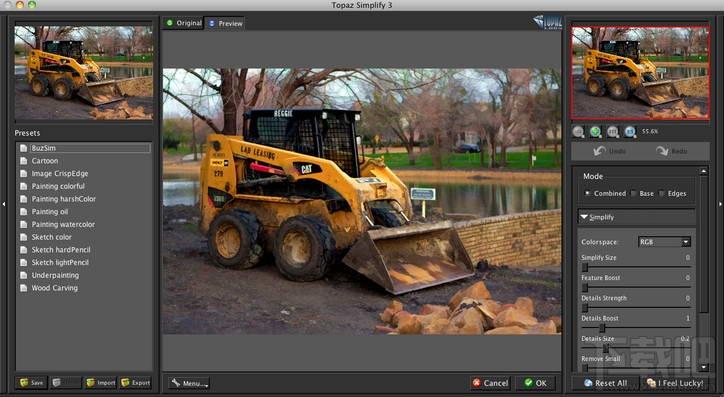Image resolution: width=724 pixels, height=397 pixels.
Task: Click the Undo button
Action: pyautogui.click(x=609, y=151)
